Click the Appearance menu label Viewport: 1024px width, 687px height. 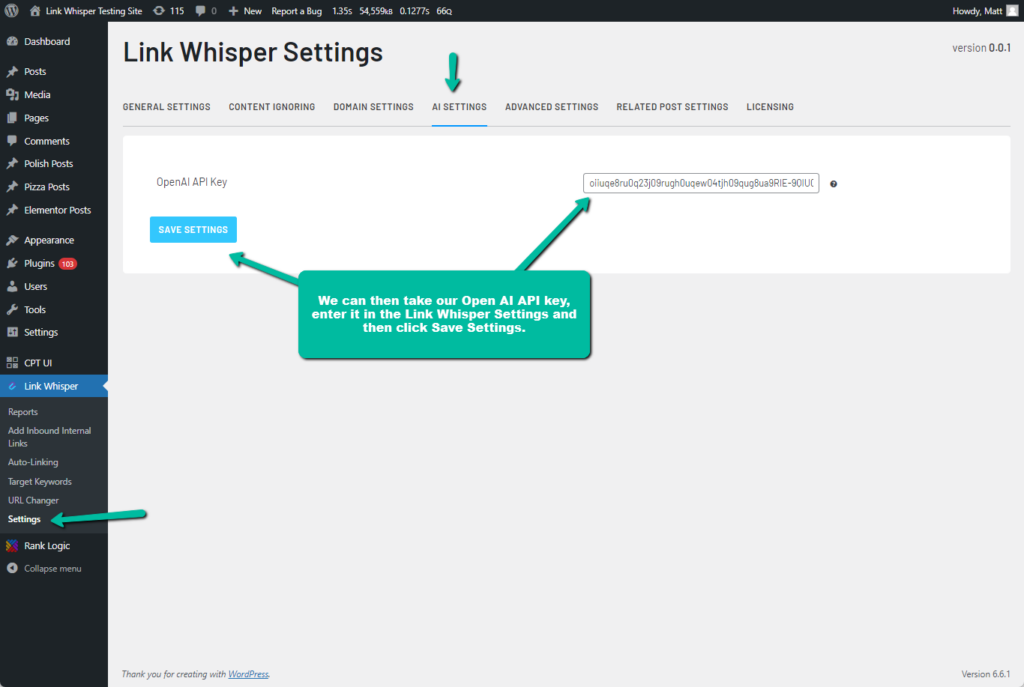click(x=49, y=240)
